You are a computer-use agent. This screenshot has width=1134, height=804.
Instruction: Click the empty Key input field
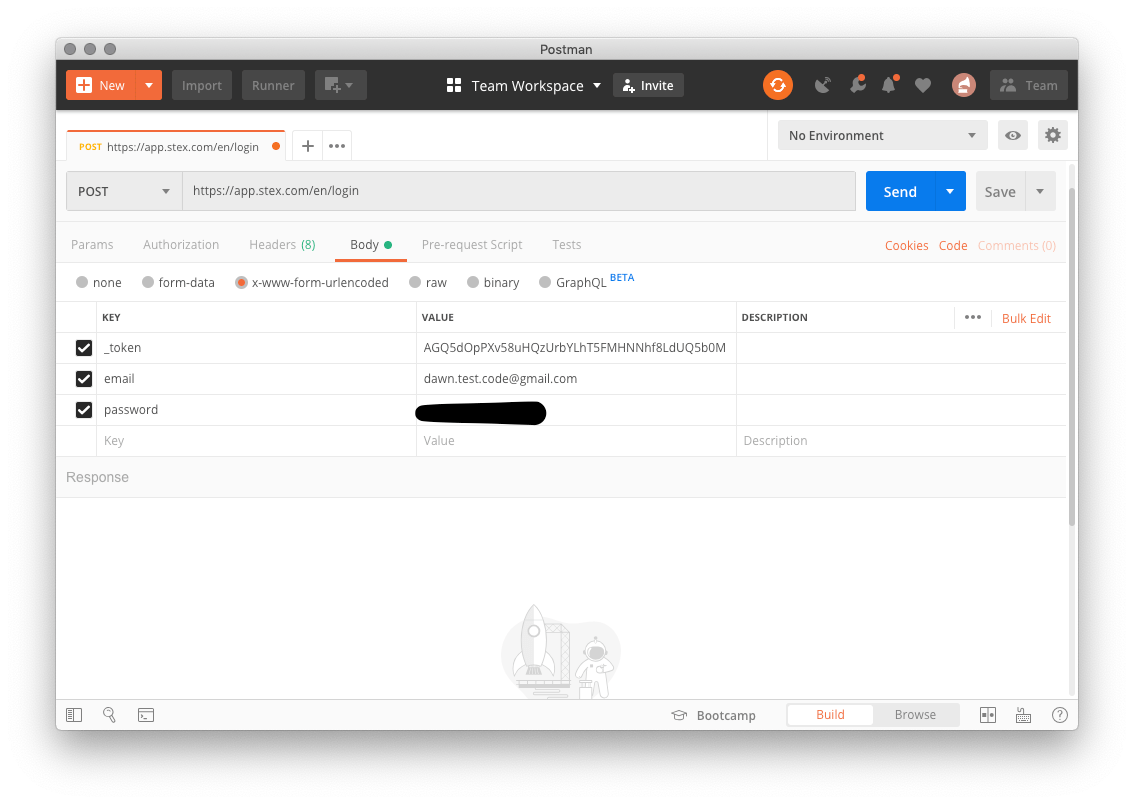[x=256, y=440]
